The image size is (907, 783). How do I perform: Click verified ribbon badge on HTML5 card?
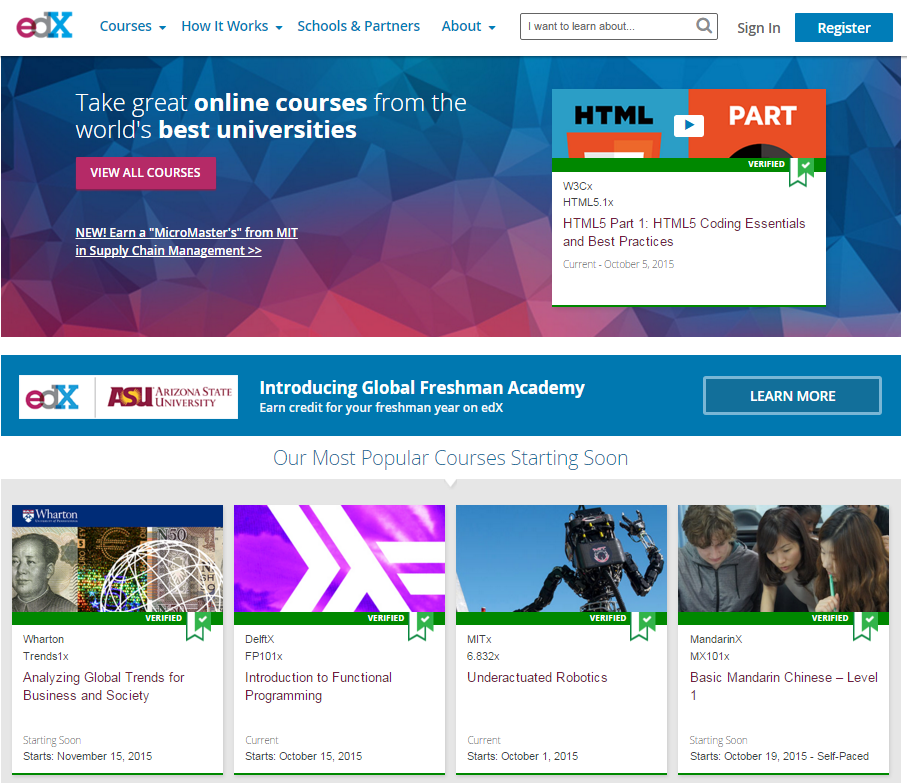(x=800, y=170)
